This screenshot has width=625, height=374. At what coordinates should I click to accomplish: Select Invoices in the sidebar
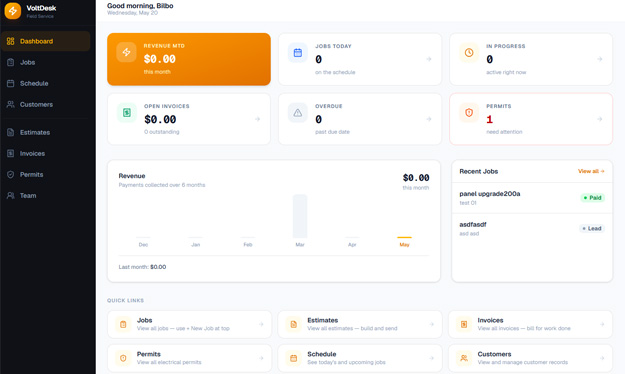click(x=45, y=154)
